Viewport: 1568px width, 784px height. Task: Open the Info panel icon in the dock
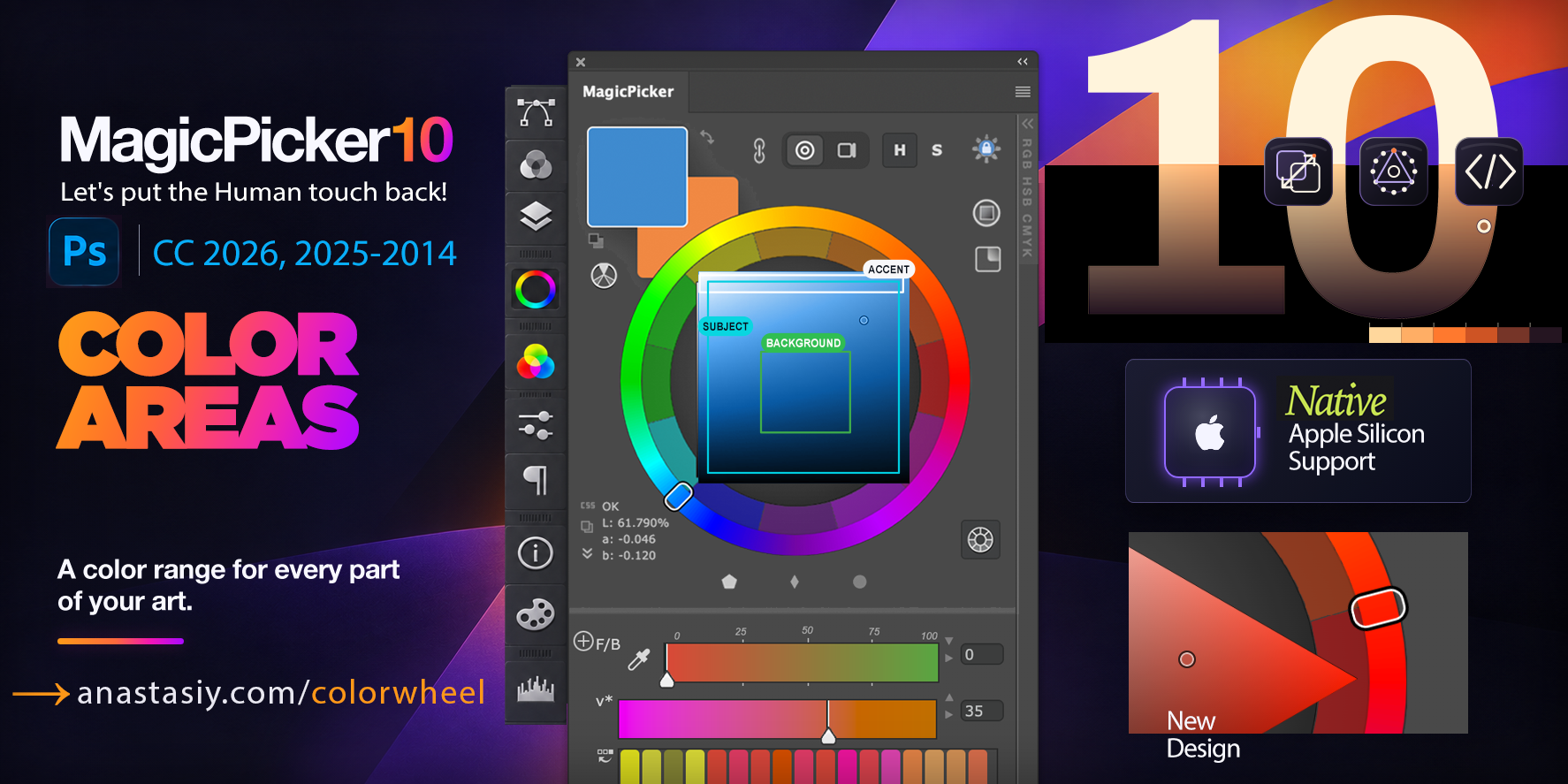pos(536,553)
